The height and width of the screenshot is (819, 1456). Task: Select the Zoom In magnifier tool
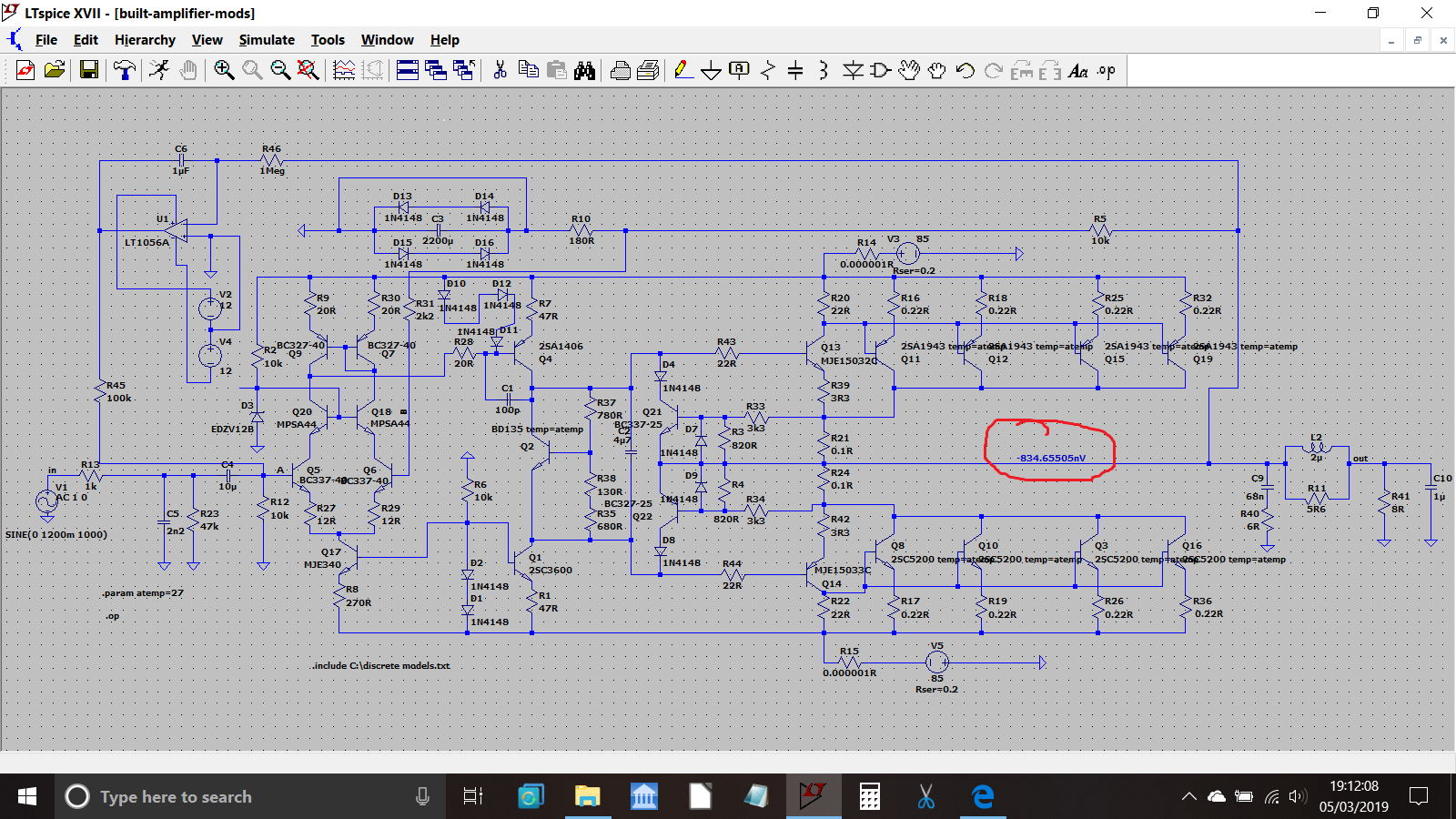224,70
